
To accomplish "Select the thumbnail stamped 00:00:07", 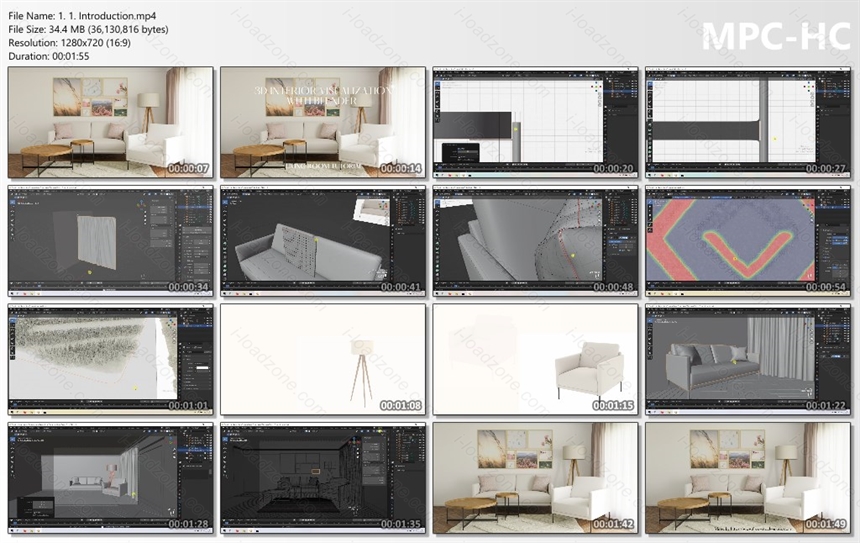I will point(110,122).
